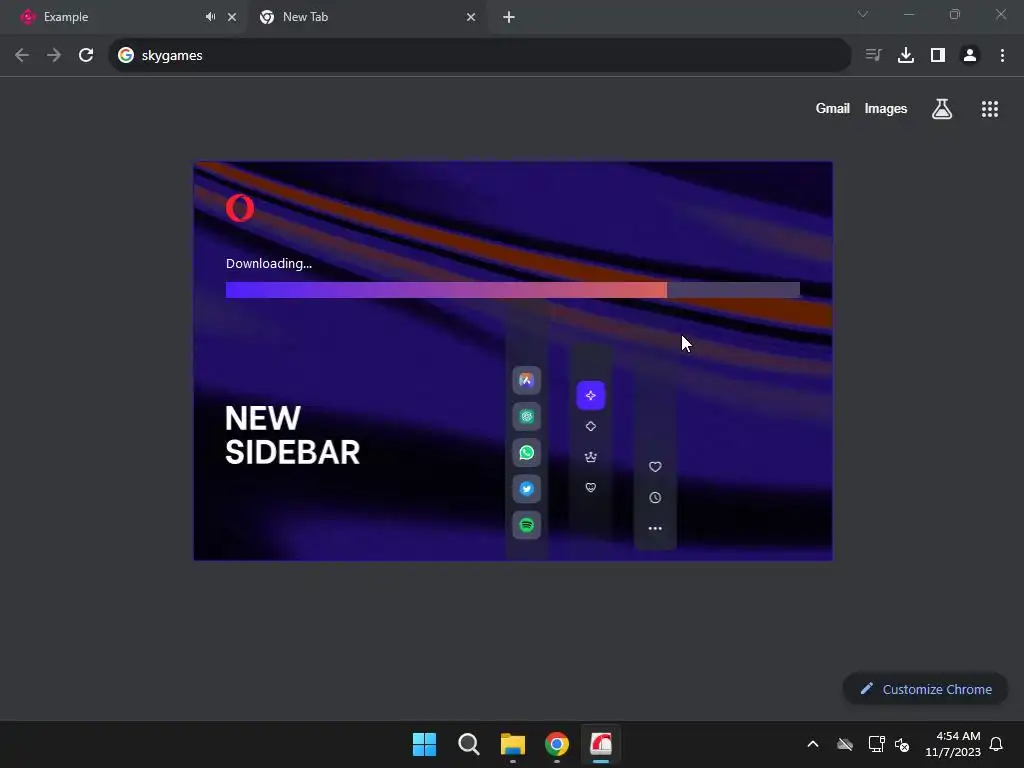
Task: Click the forward navigation arrow
Action: (x=54, y=56)
